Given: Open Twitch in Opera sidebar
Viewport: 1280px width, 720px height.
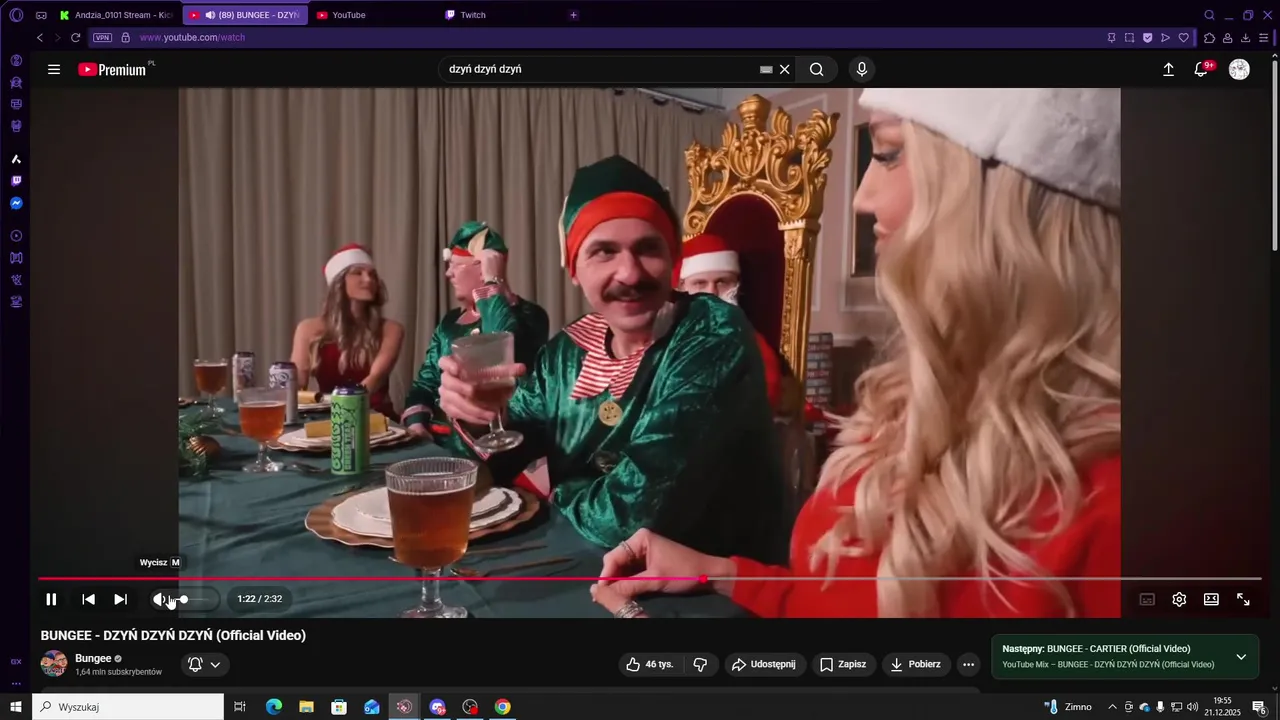Looking at the screenshot, I should coord(16,181).
